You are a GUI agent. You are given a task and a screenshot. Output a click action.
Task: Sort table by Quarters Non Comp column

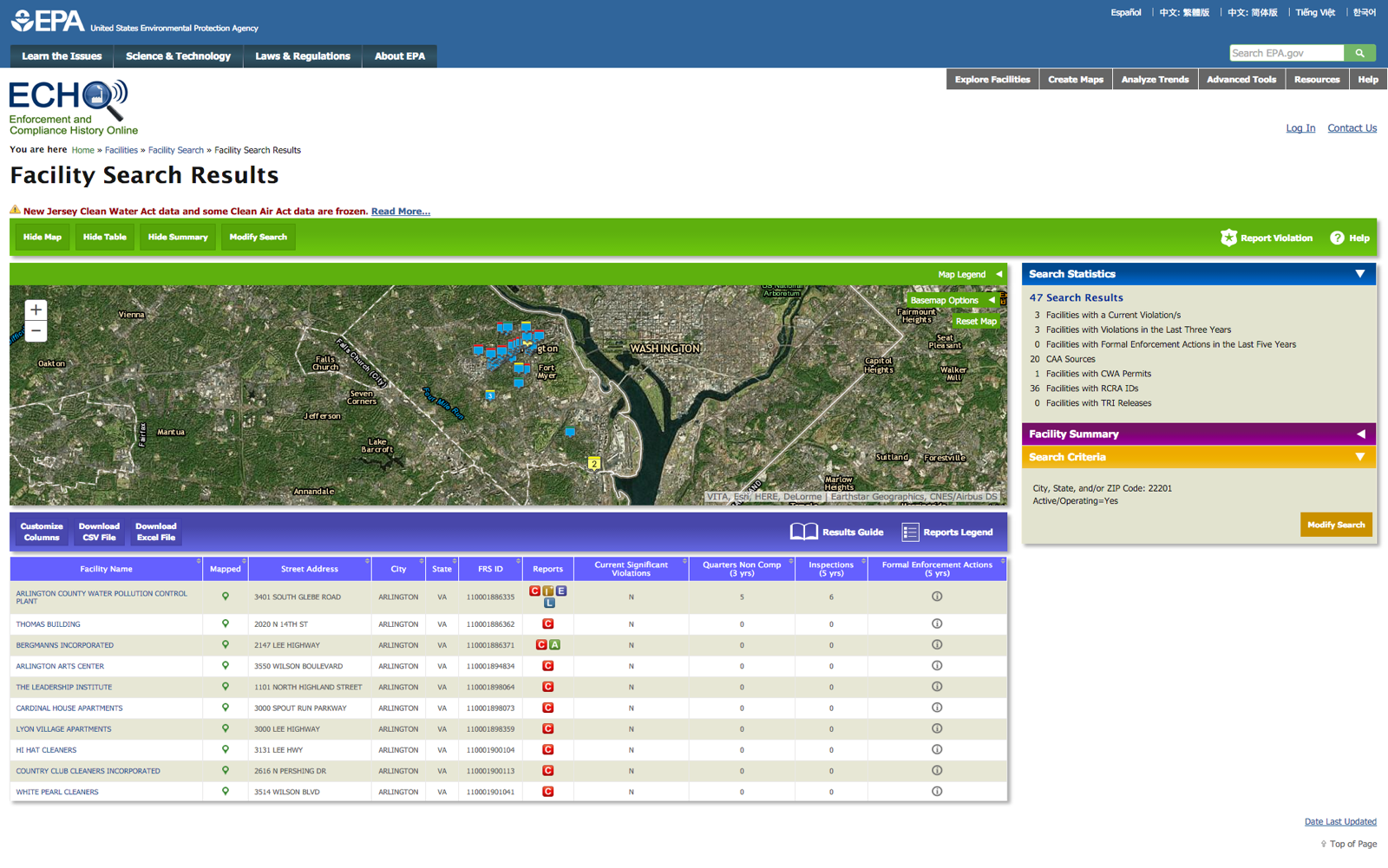coord(742,569)
